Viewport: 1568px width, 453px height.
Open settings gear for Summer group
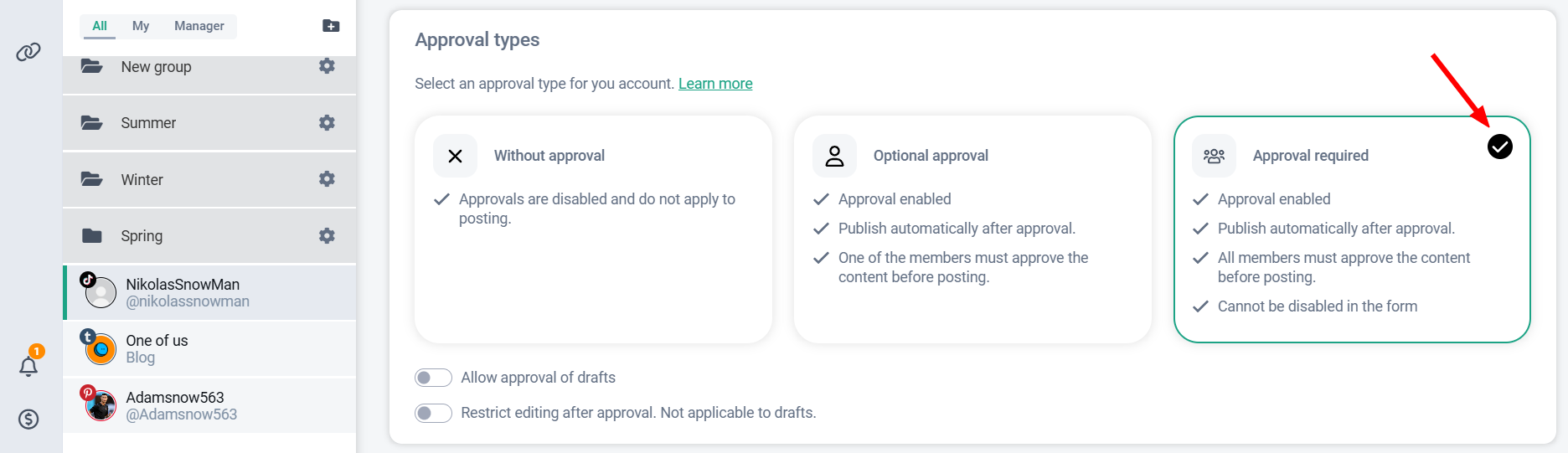click(327, 123)
